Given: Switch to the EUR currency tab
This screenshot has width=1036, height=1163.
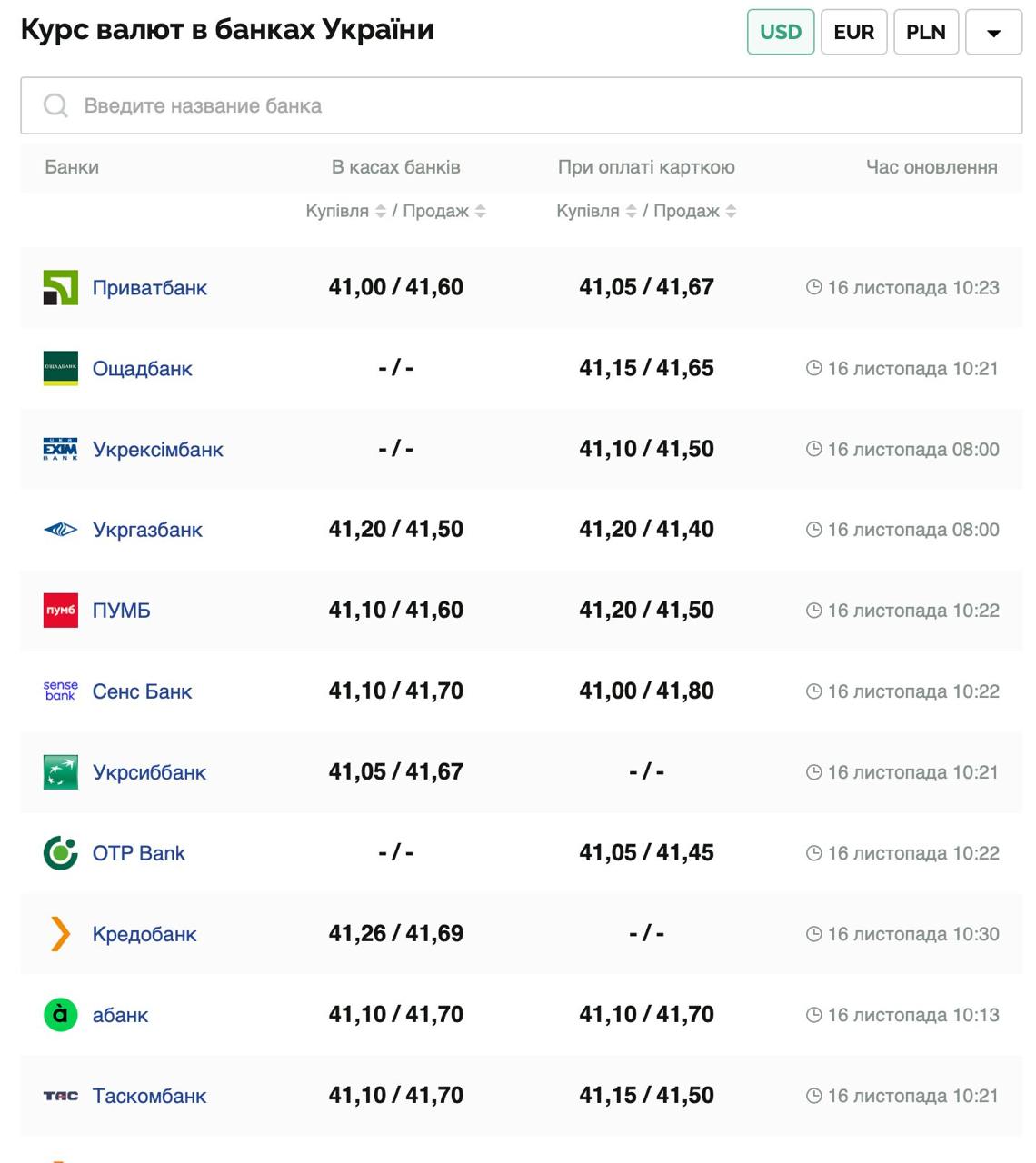Looking at the screenshot, I should tap(853, 32).
